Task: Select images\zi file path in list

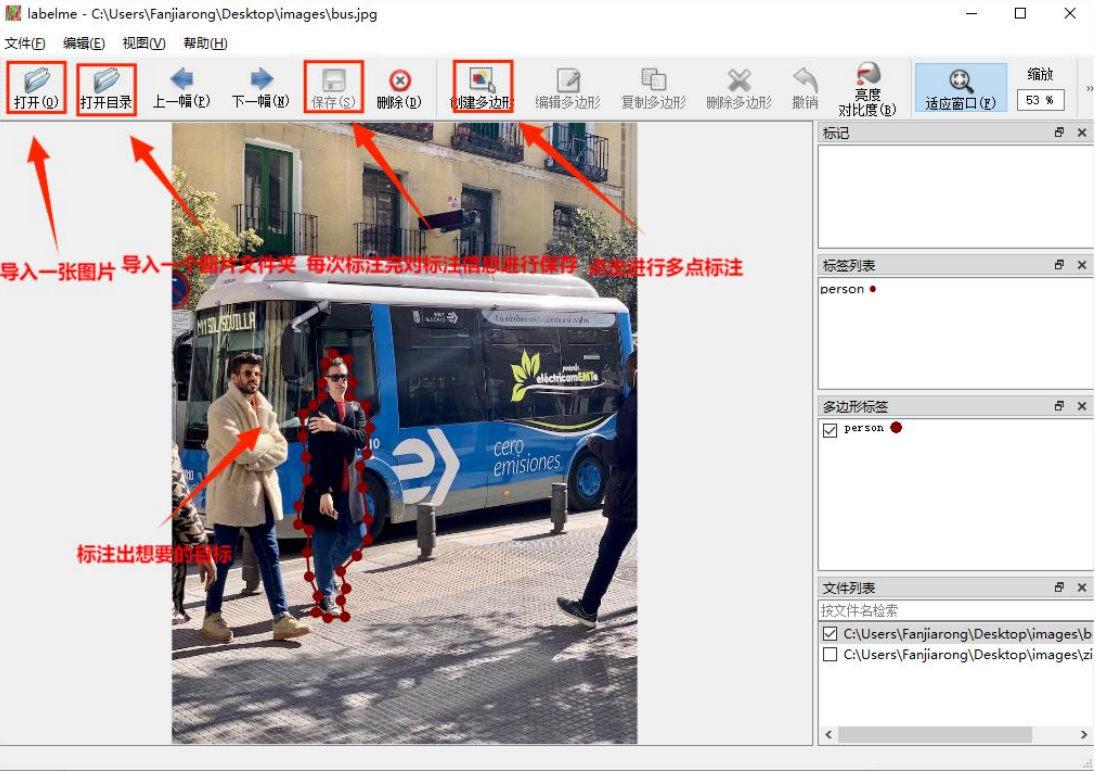Action: tap(967, 655)
